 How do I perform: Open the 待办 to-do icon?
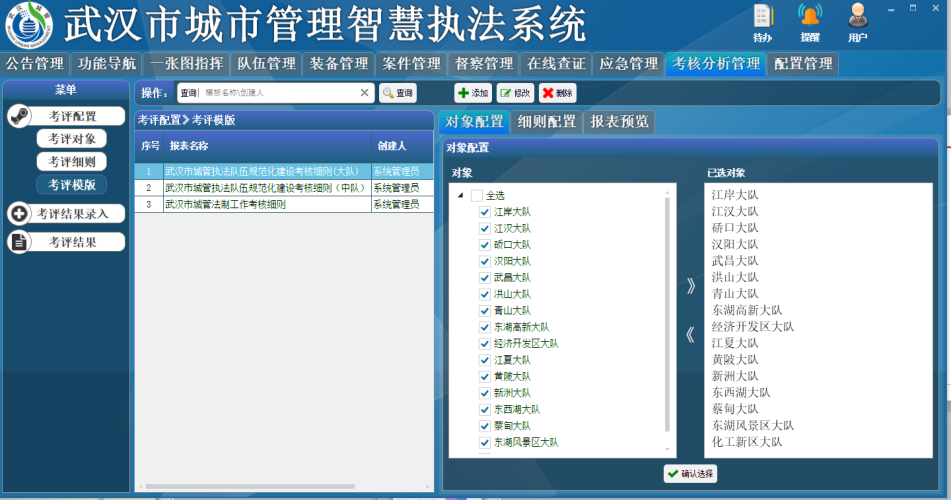click(x=763, y=17)
